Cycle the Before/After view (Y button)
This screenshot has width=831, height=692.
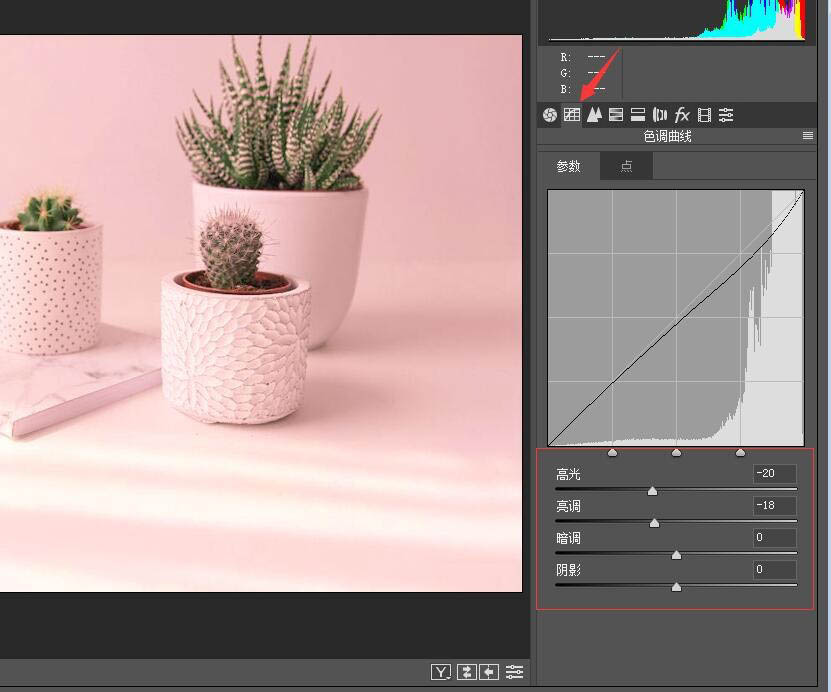441,672
